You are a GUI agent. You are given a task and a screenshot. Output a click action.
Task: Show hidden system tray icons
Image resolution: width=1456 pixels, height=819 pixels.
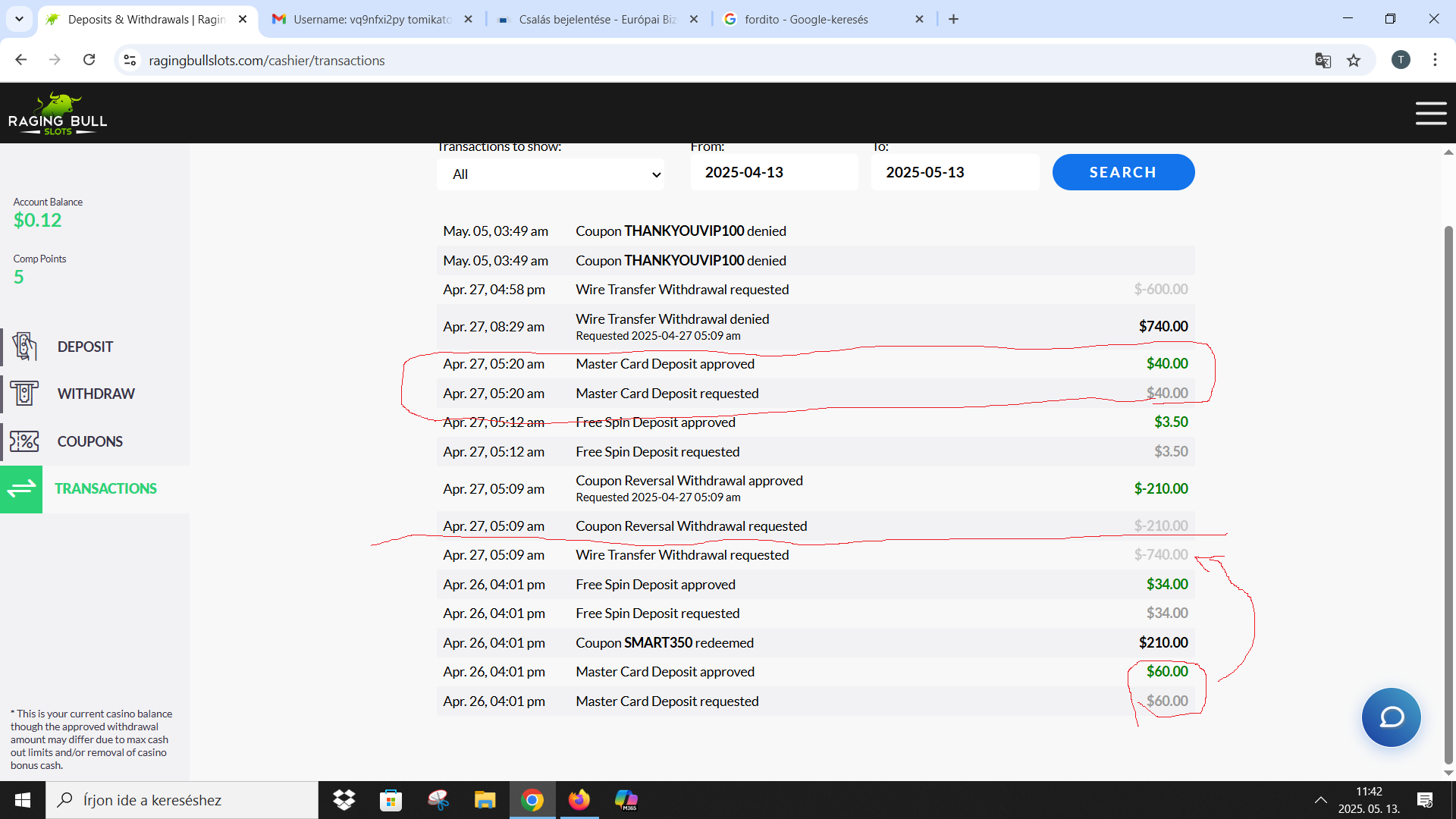(1320, 800)
